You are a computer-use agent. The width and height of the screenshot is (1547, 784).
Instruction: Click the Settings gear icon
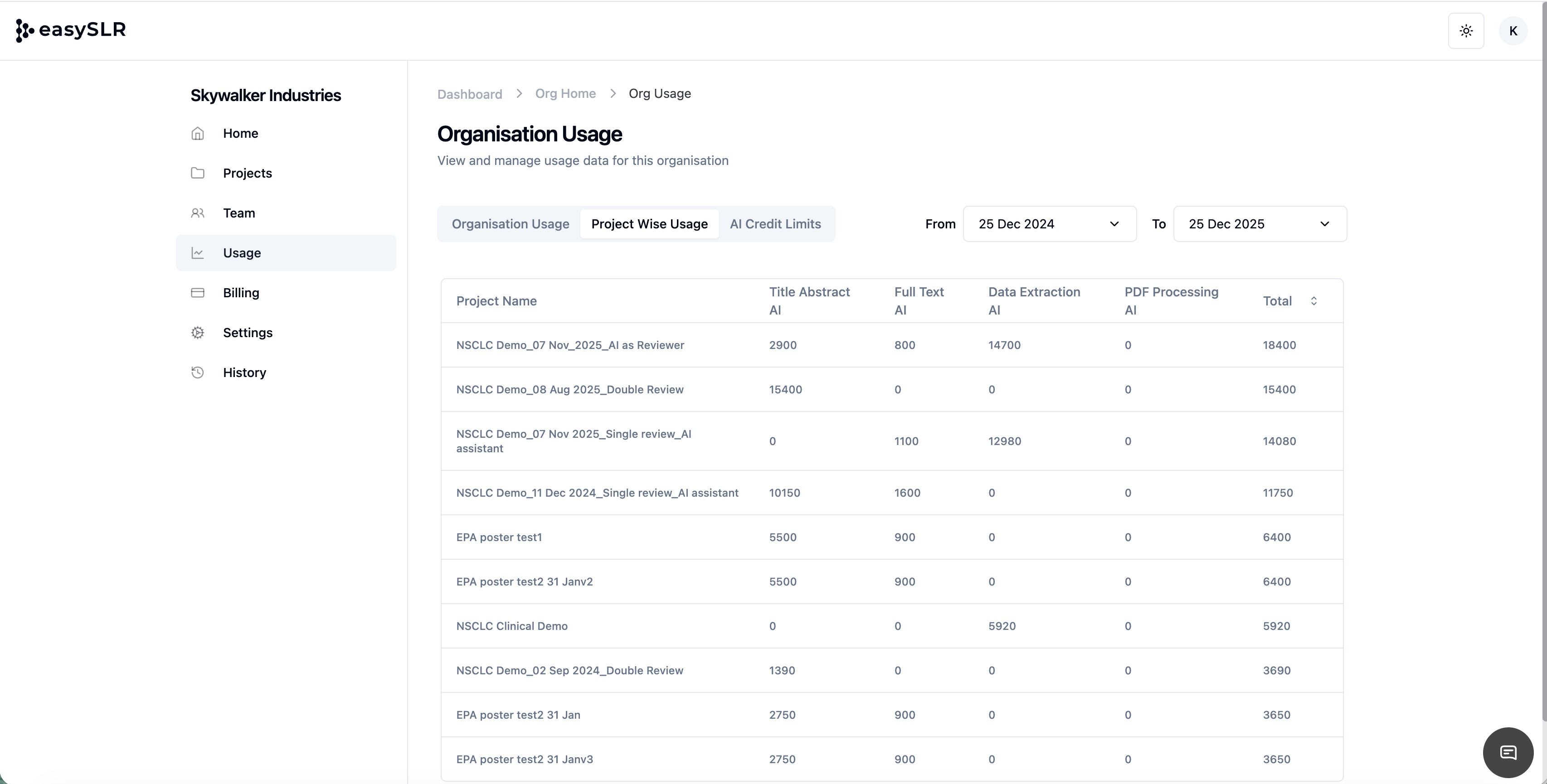coord(198,333)
